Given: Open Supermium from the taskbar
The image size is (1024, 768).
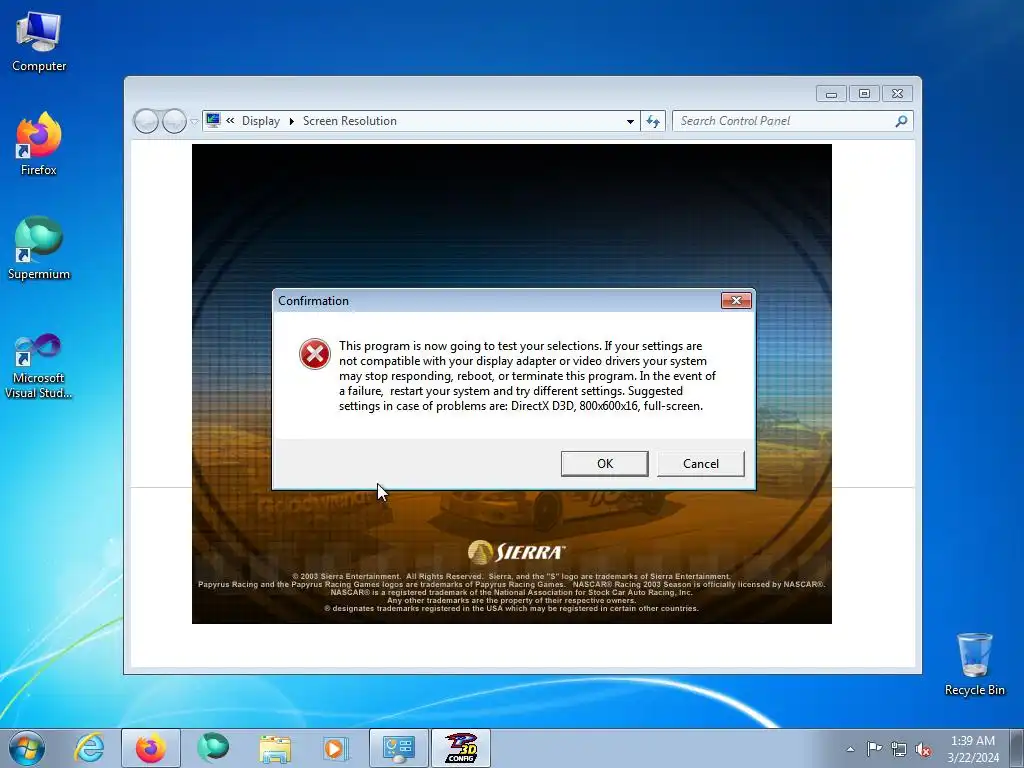Looking at the screenshot, I should [213, 748].
